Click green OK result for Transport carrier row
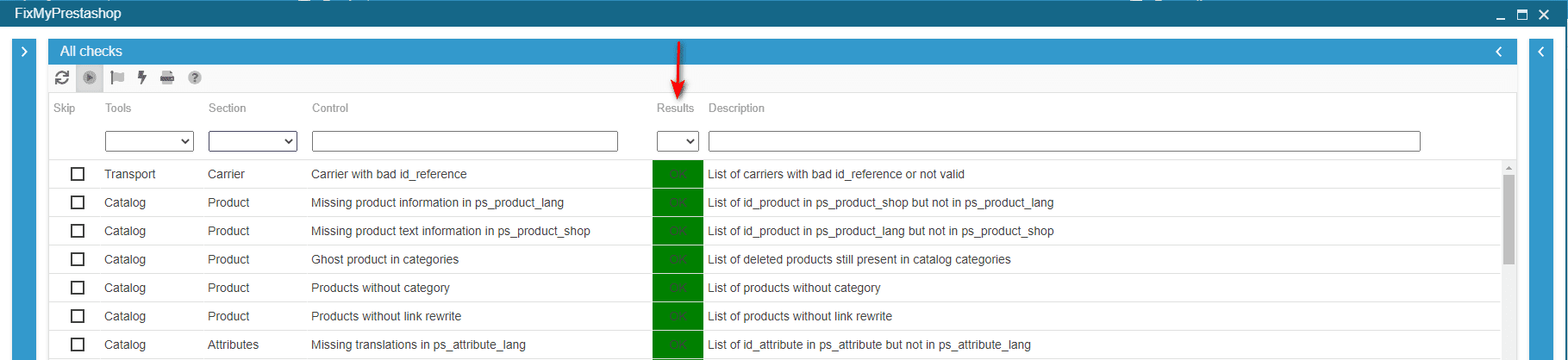The image size is (1568, 360). coord(678,174)
